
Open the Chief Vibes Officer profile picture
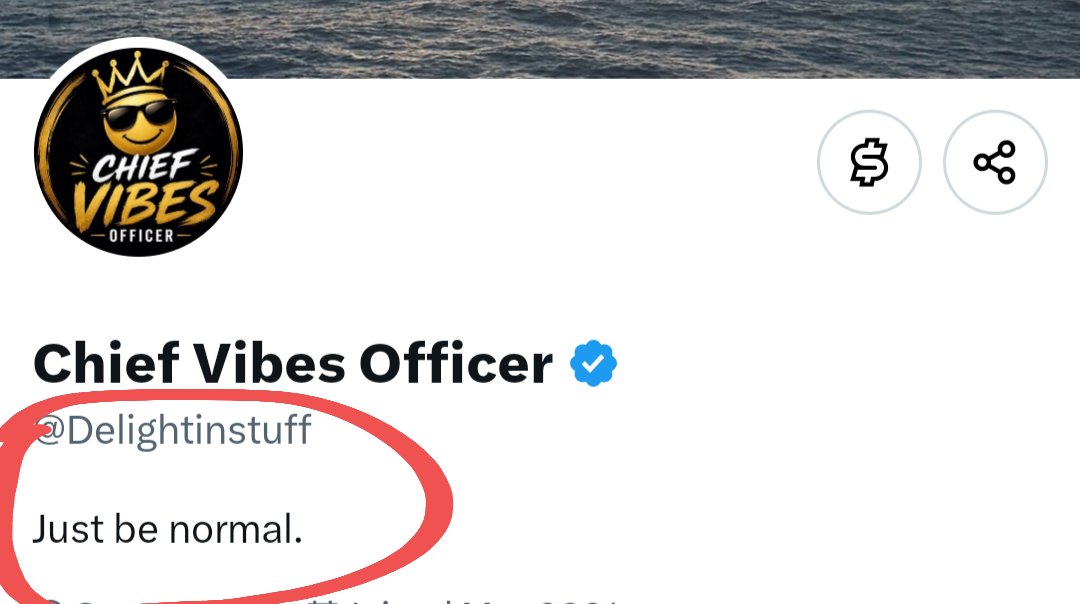click(x=138, y=152)
